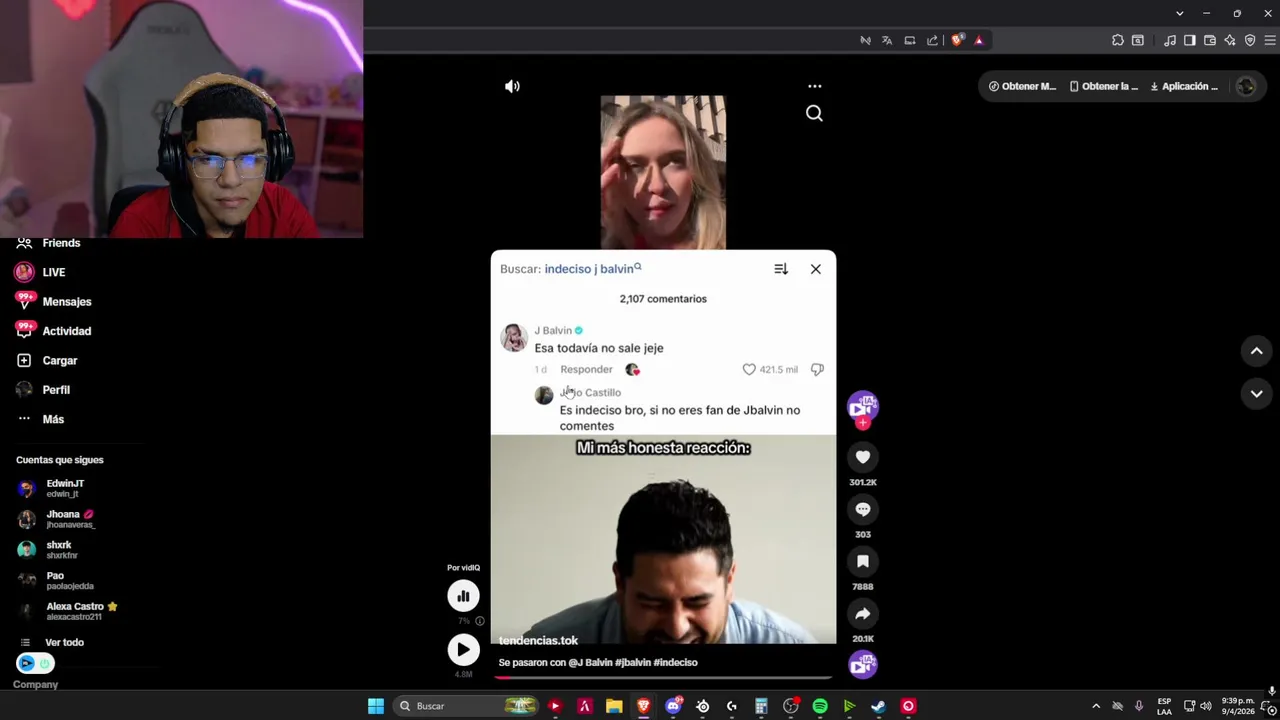
Task: Click the comment search field 'indeciso j balvin'
Action: pos(593,269)
